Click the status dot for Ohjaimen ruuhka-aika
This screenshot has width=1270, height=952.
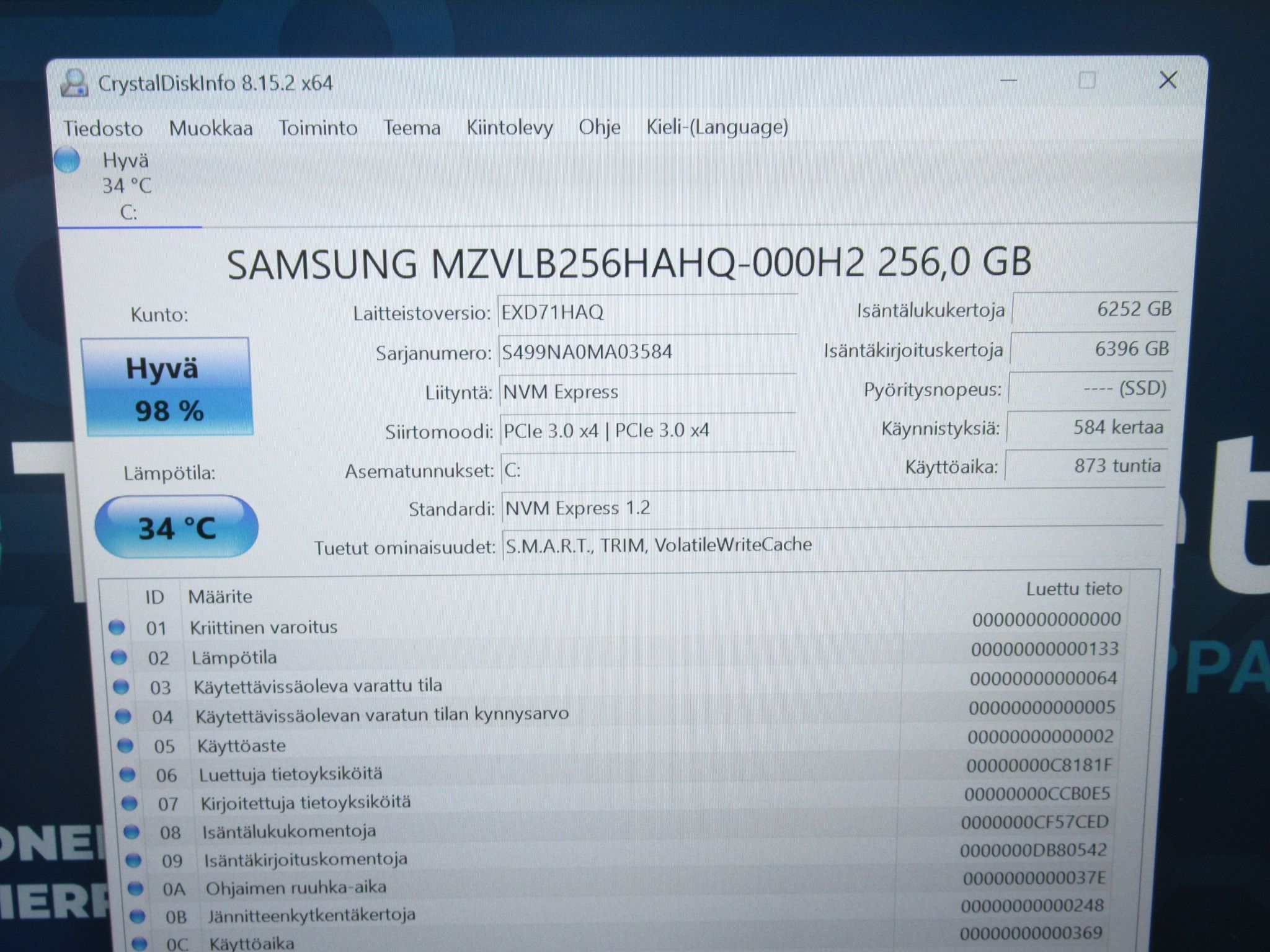pos(135,889)
